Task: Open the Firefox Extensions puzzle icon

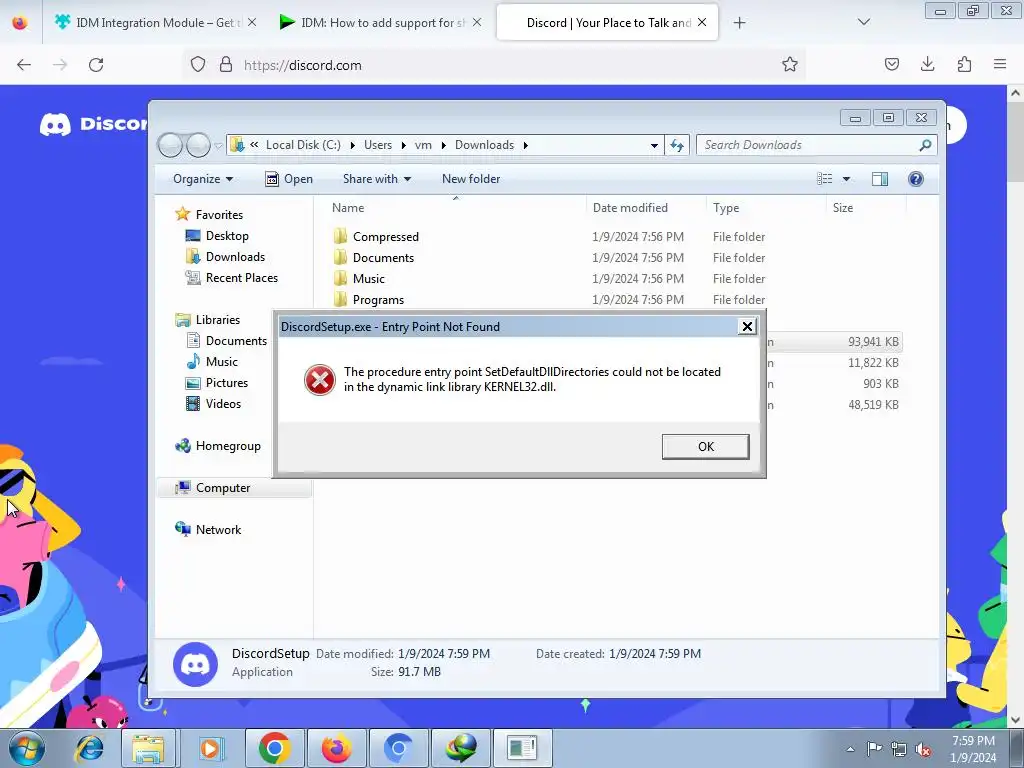Action: 964,64
